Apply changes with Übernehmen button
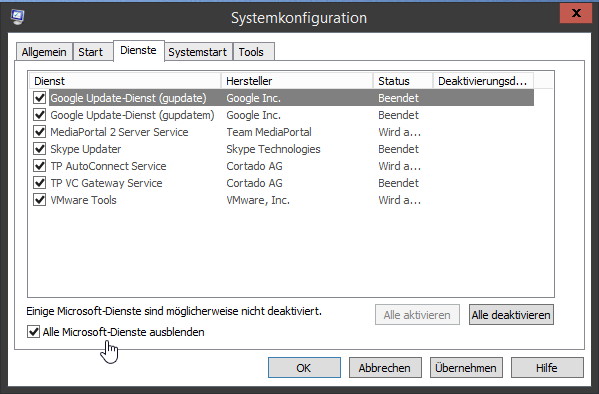The height and width of the screenshot is (394, 599). click(466, 368)
